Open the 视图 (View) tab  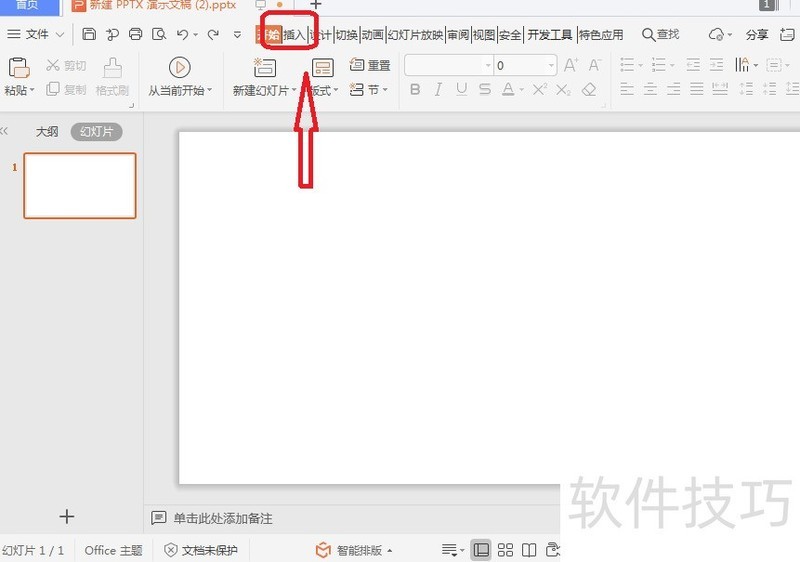click(x=484, y=35)
